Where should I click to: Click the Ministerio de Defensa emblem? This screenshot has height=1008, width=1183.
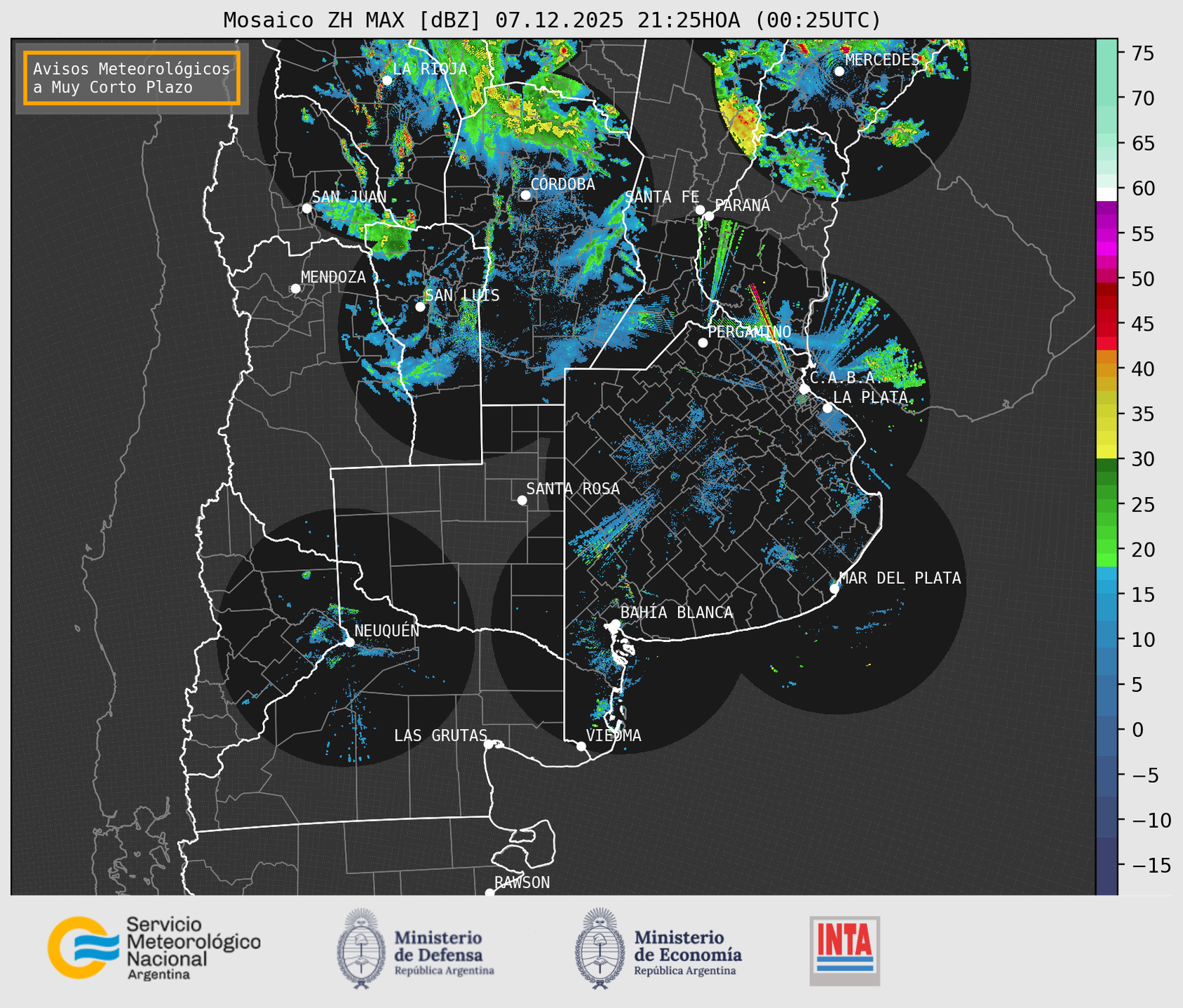(x=361, y=948)
